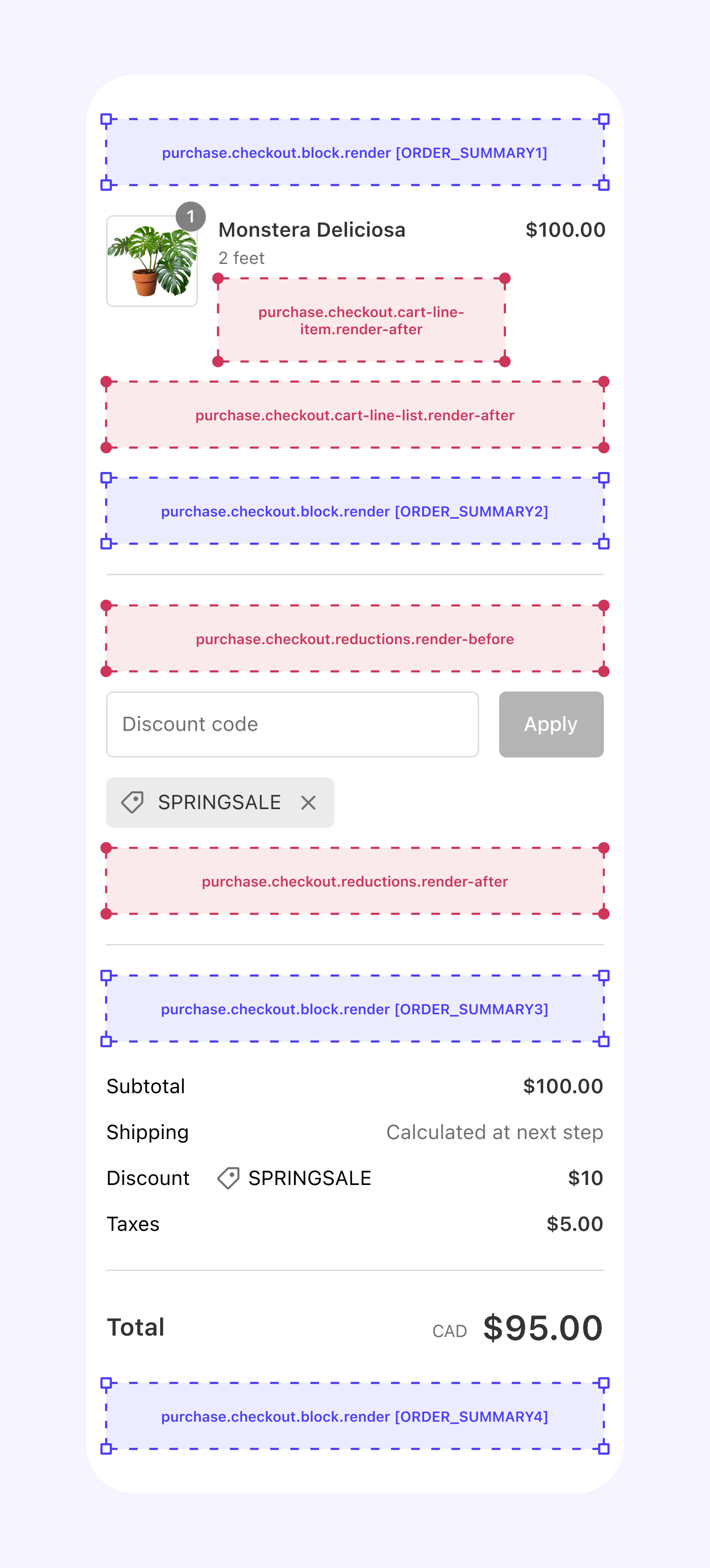The height and width of the screenshot is (1568, 710).
Task: Click the SPRINGSALE code in Discount row
Action: 310,1178
